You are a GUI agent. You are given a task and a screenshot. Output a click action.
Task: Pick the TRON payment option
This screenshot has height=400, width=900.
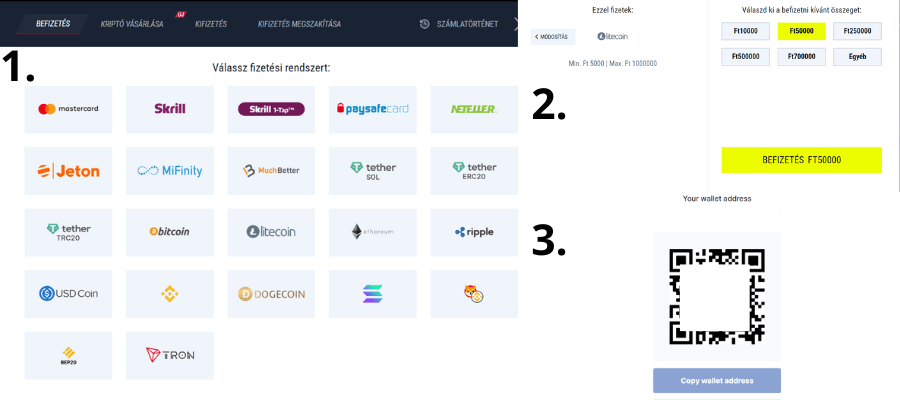tap(170, 355)
